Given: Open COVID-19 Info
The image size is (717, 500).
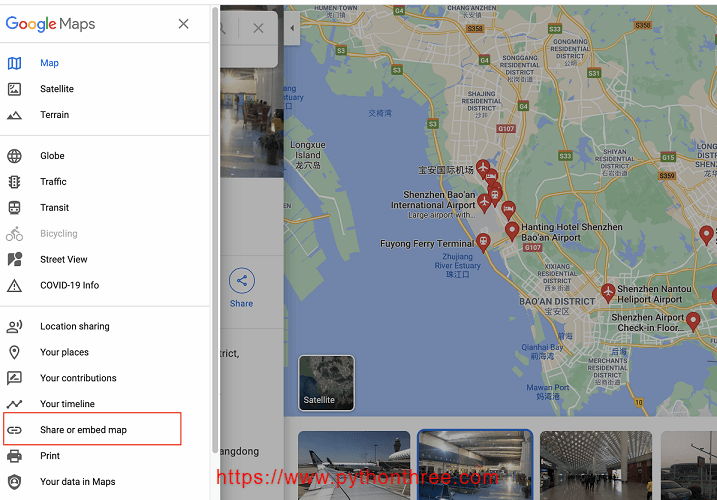Looking at the screenshot, I should 105,285.
